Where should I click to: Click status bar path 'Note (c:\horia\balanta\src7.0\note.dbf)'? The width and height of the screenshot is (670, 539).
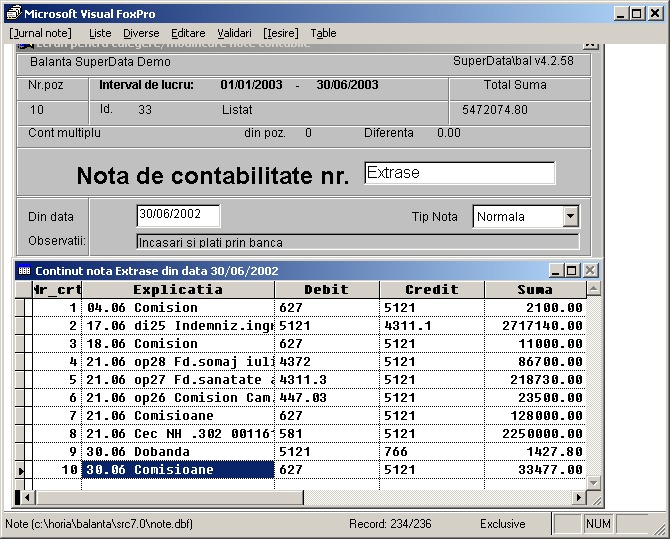coord(99,524)
